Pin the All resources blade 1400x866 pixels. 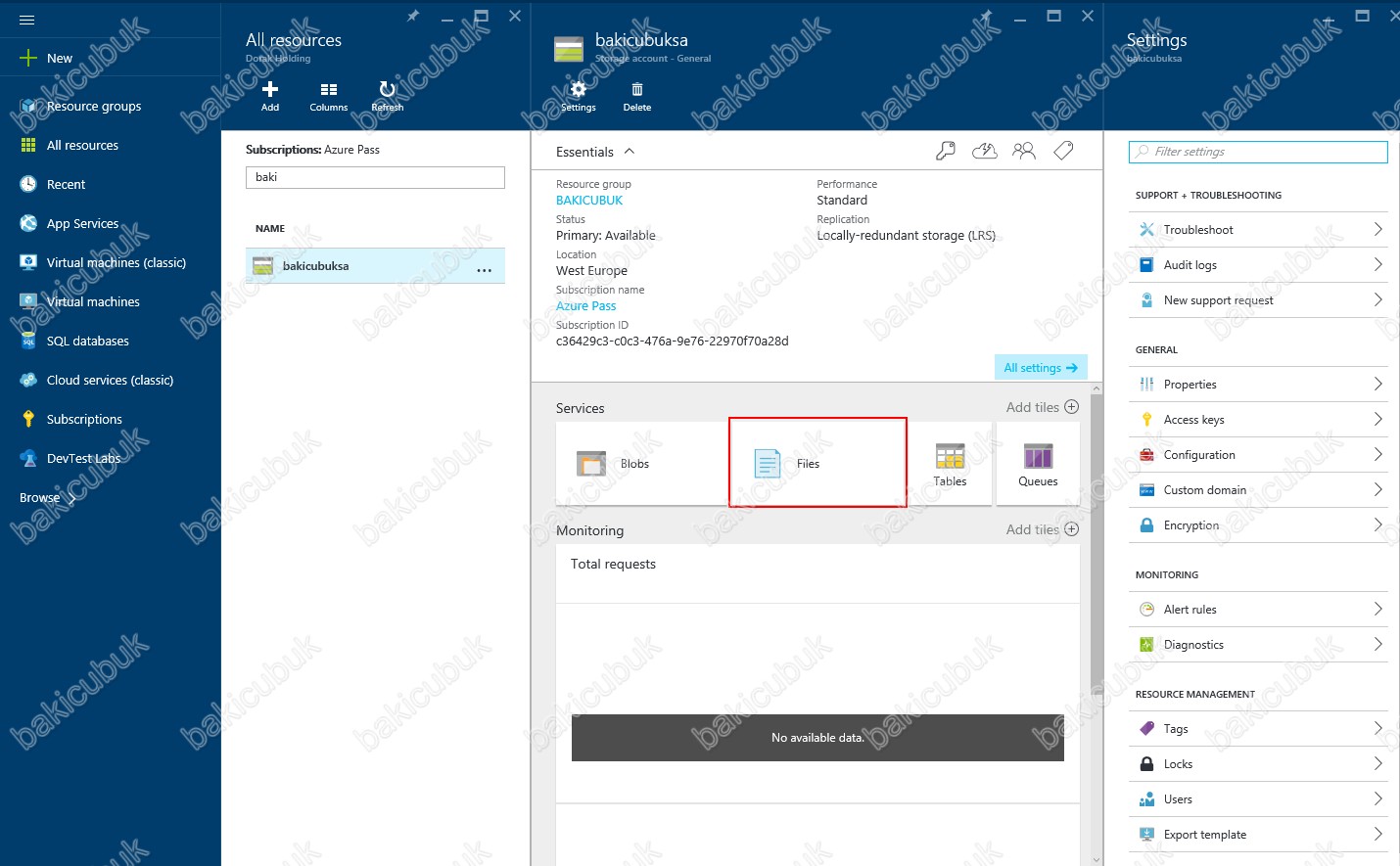pos(412,16)
